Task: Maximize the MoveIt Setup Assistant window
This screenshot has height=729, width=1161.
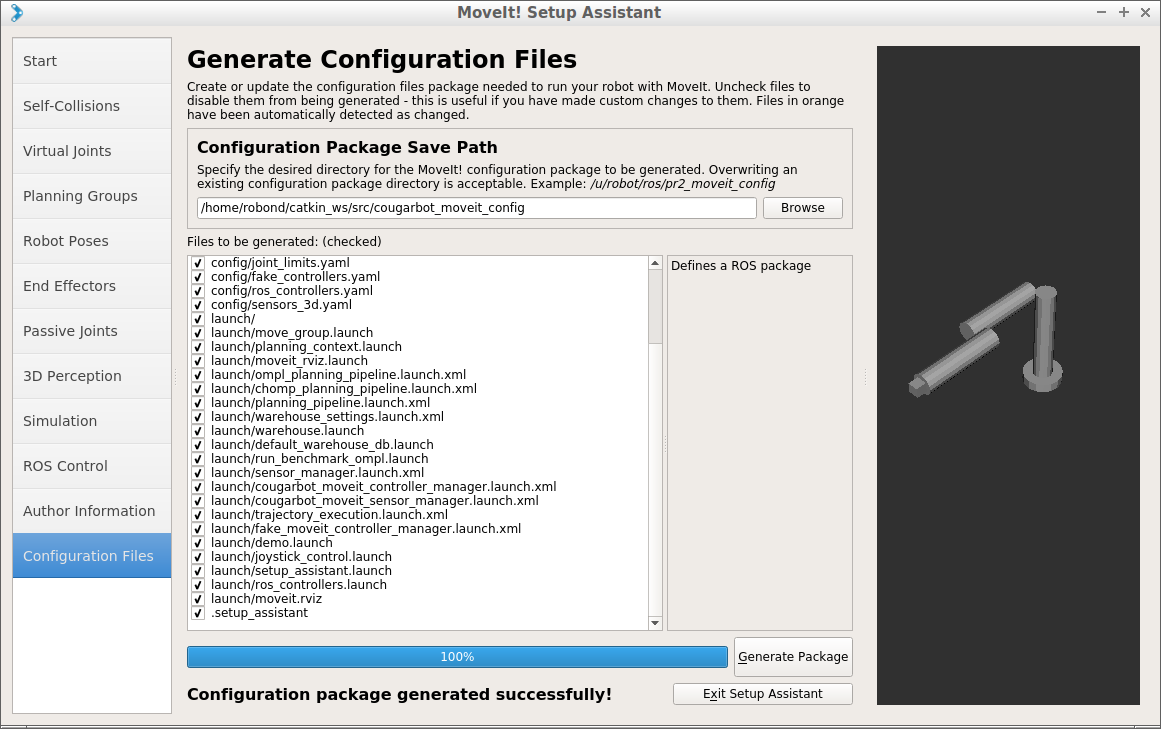Action: [x=1124, y=12]
